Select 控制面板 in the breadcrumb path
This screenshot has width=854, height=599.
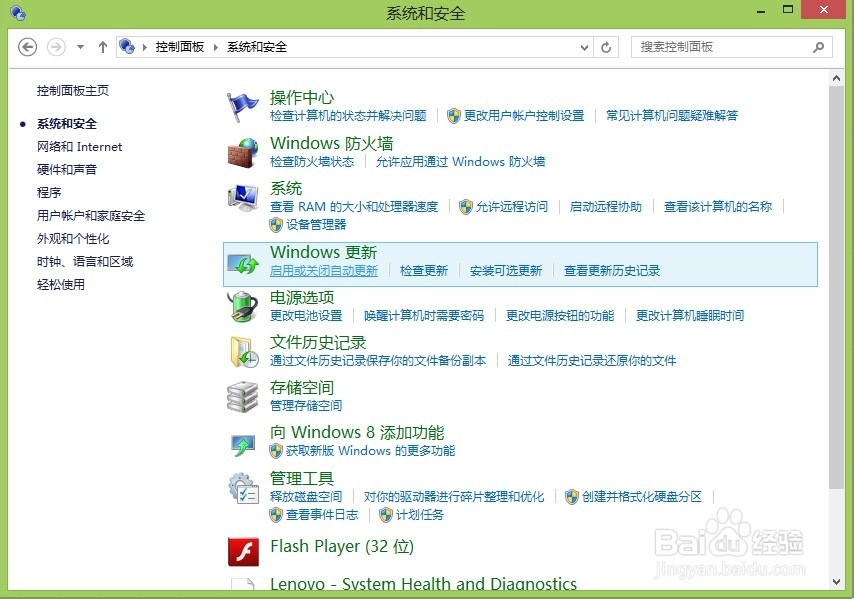click(180, 47)
